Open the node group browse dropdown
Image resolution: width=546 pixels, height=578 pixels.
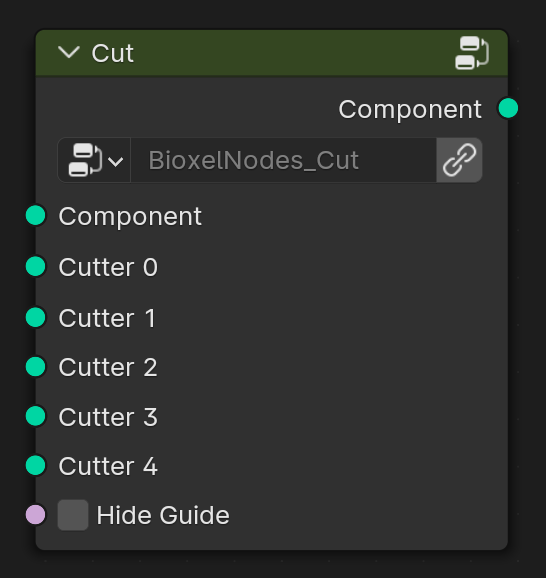94,160
